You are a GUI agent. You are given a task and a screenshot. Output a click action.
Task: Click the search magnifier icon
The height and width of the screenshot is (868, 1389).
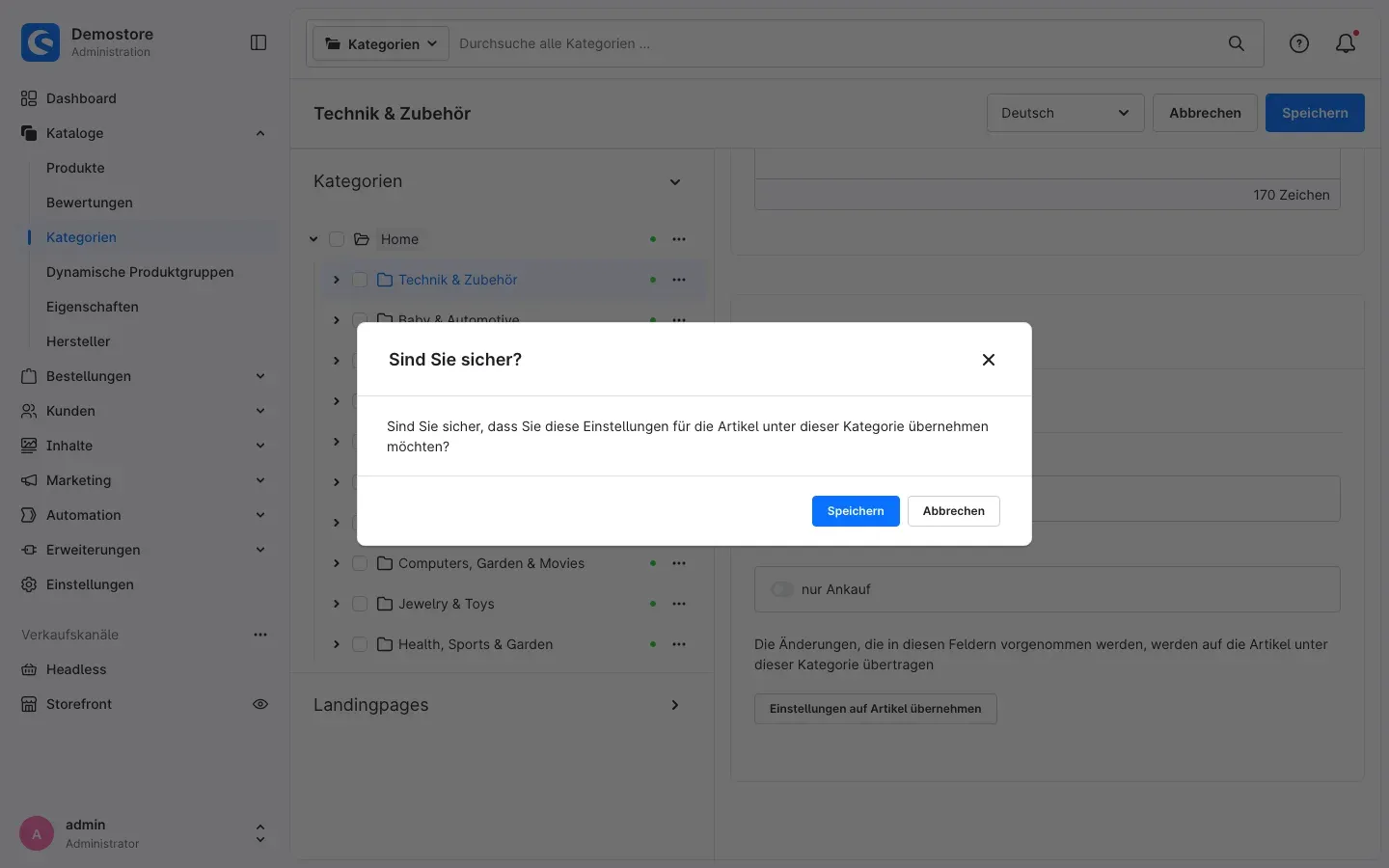1236,43
